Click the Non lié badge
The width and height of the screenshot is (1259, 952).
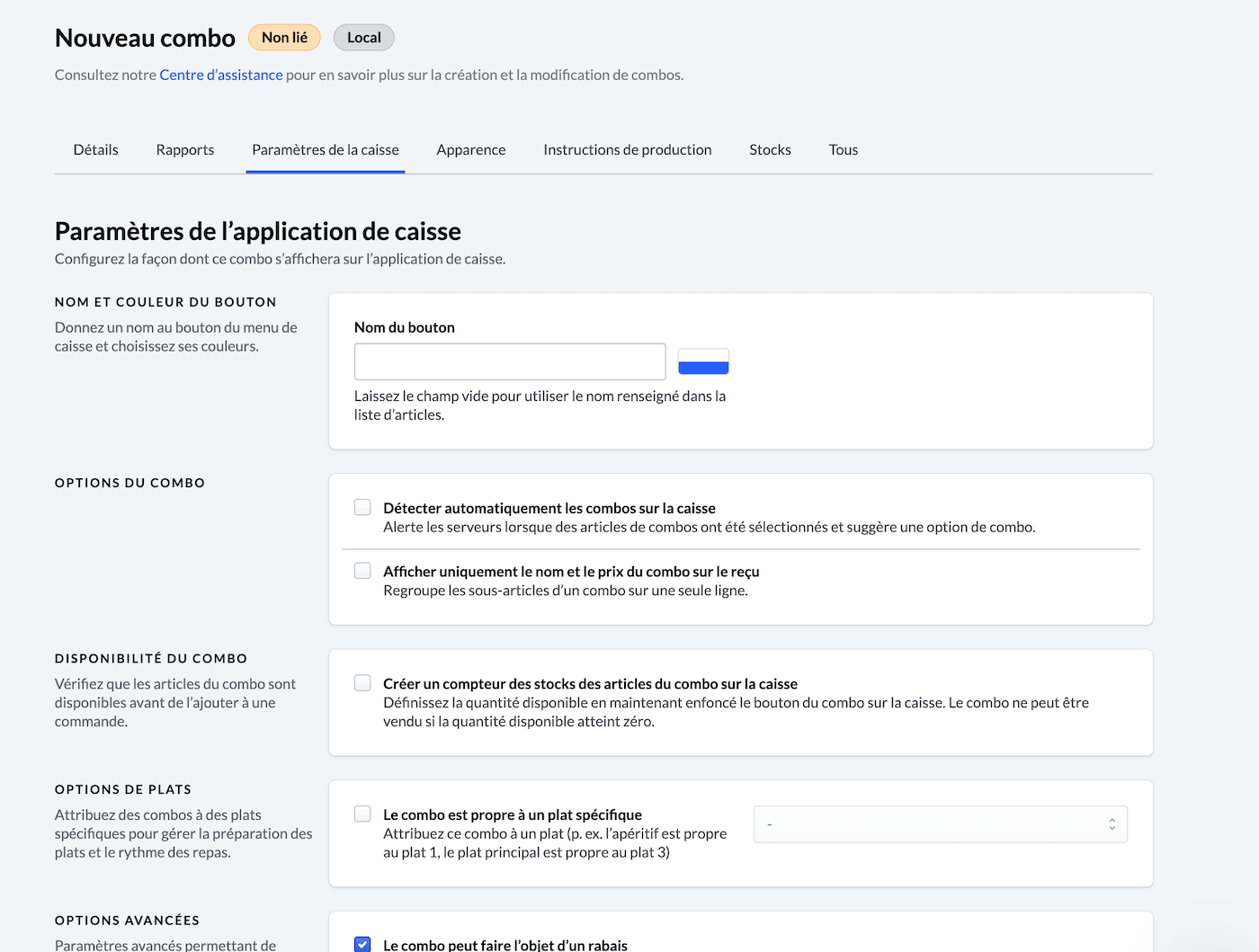pos(284,37)
